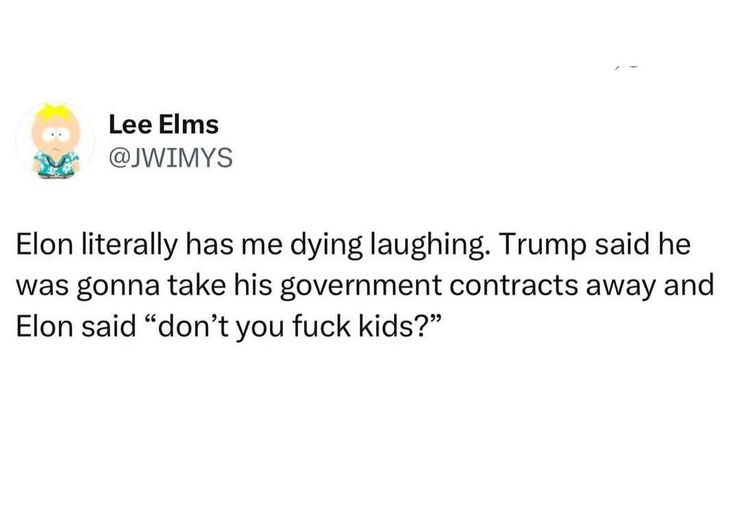Image resolution: width=740 pixels, height=519 pixels.
Task: Click the faint mark above the tweet
Action: pyautogui.click(x=627, y=67)
